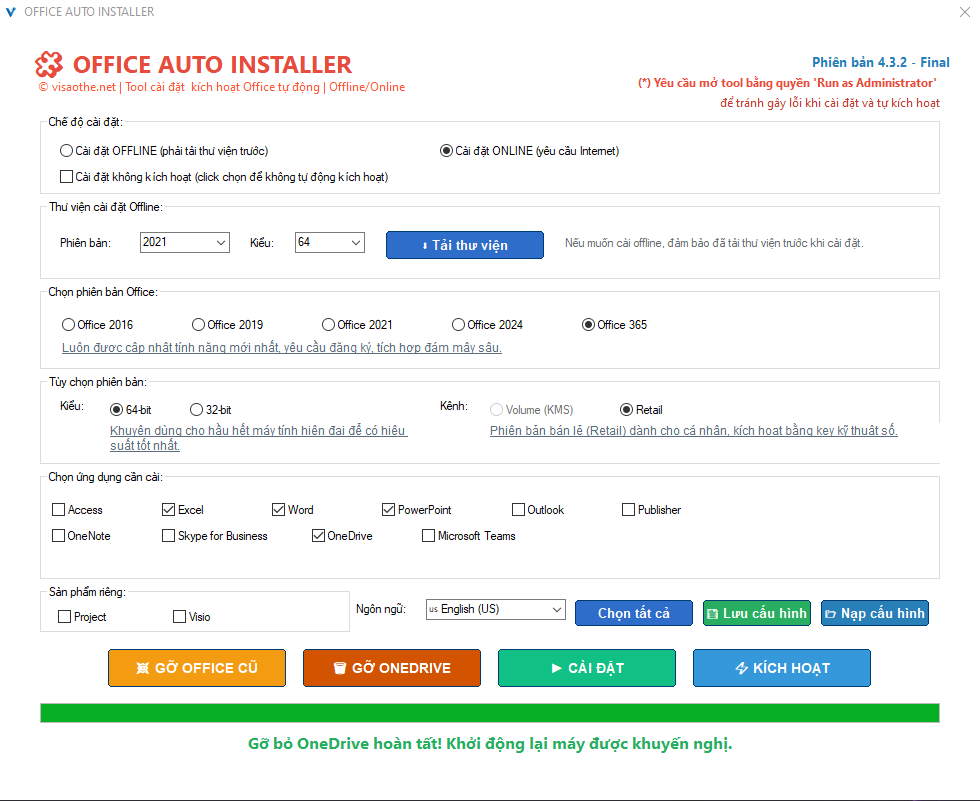
Task: Click the Chọn tất cả button
Action: [x=634, y=613]
